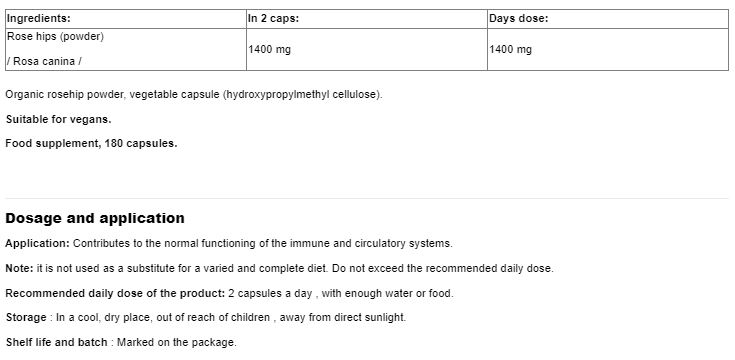The image size is (735, 360).
Task: Click 'Food supplement, 180 capsules.' text
Action: [x=91, y=143]
